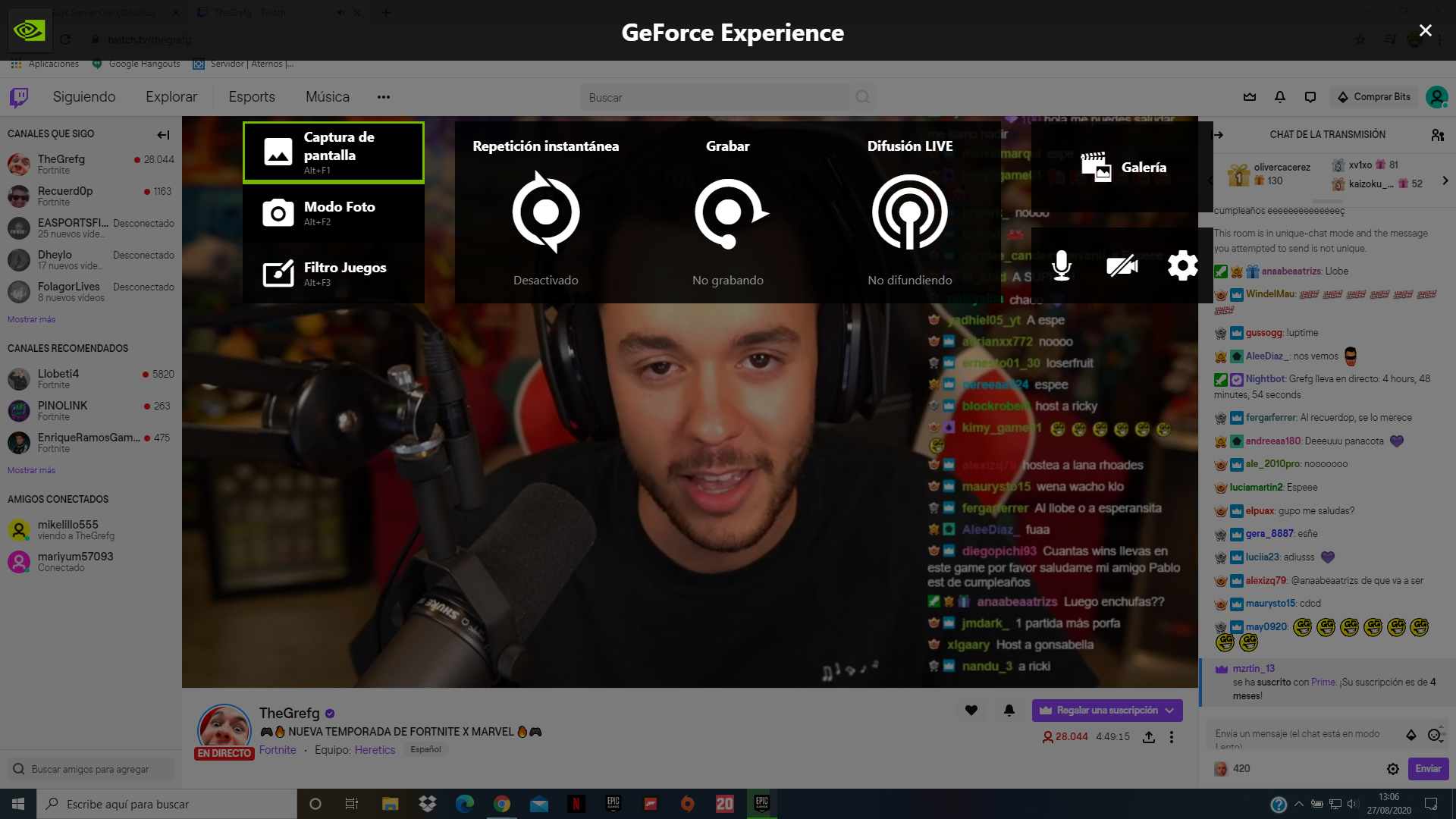Click the Enviar chat button
This screenshot has width=1456, height=819.
coord(1428,769)
